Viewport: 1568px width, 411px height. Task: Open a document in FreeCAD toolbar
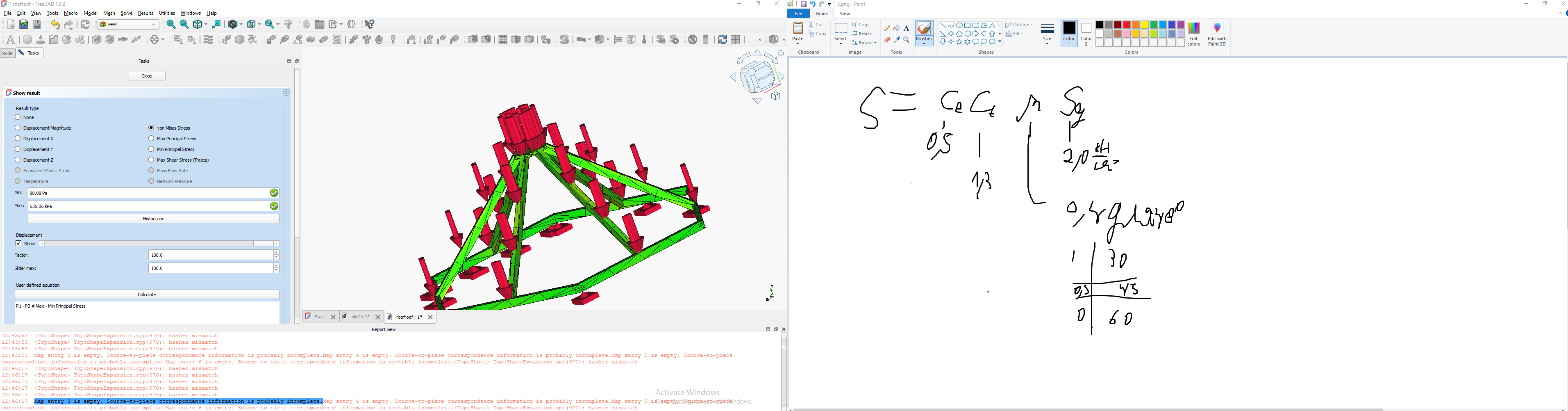click(24, 24)
